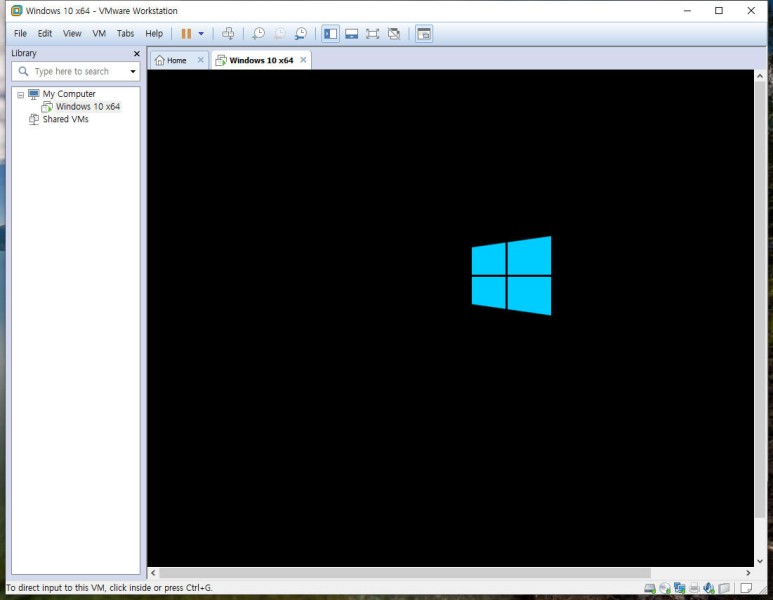Take a snapshot of this VM
This screenshot has width=773, height=600.
258,34
